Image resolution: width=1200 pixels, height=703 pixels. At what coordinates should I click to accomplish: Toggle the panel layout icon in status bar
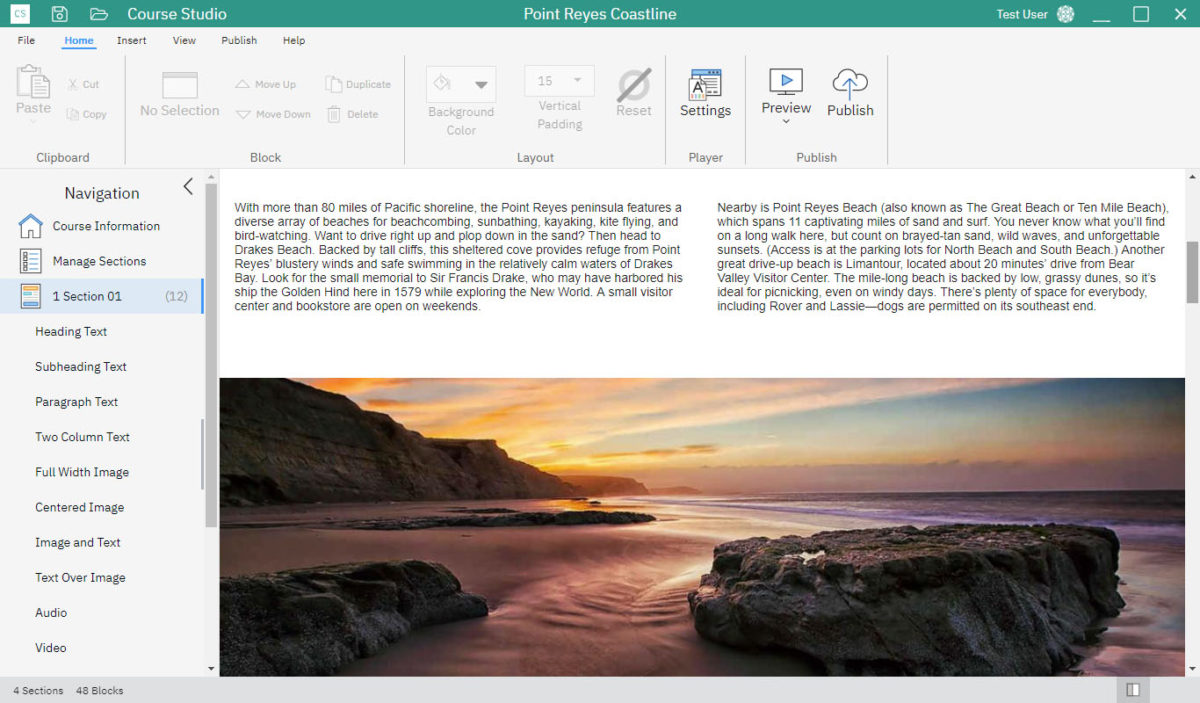1132,690
